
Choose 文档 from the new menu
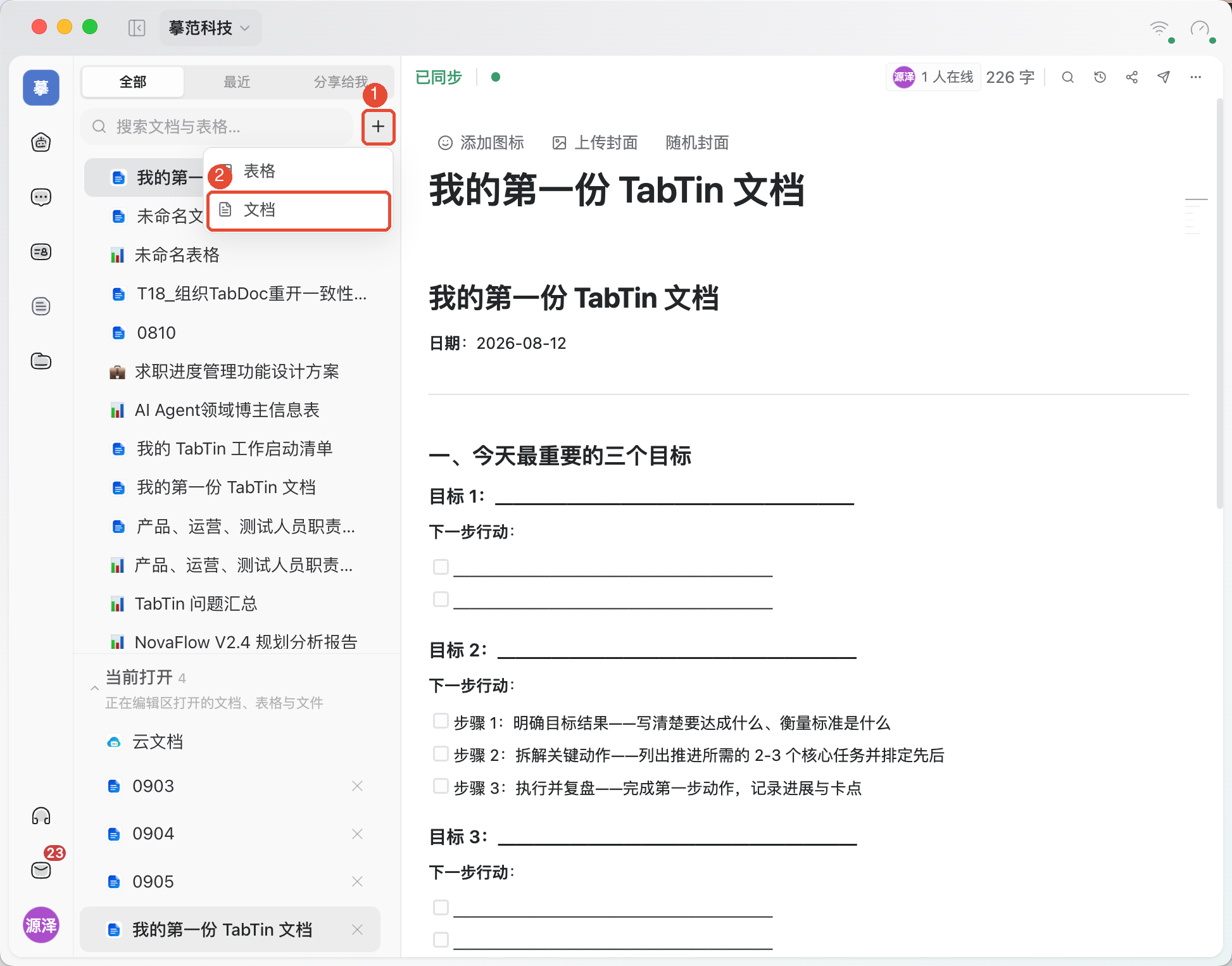tap(299, 210)
